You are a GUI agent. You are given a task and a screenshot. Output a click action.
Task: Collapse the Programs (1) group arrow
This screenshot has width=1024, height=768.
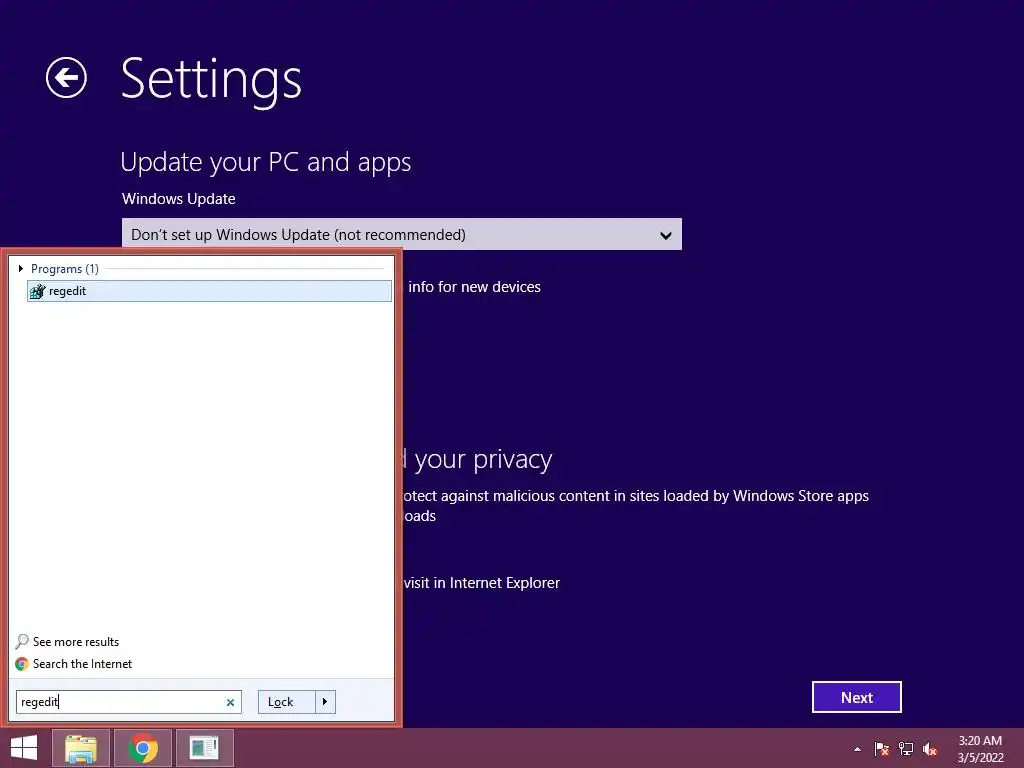click(x=21, y=268)
